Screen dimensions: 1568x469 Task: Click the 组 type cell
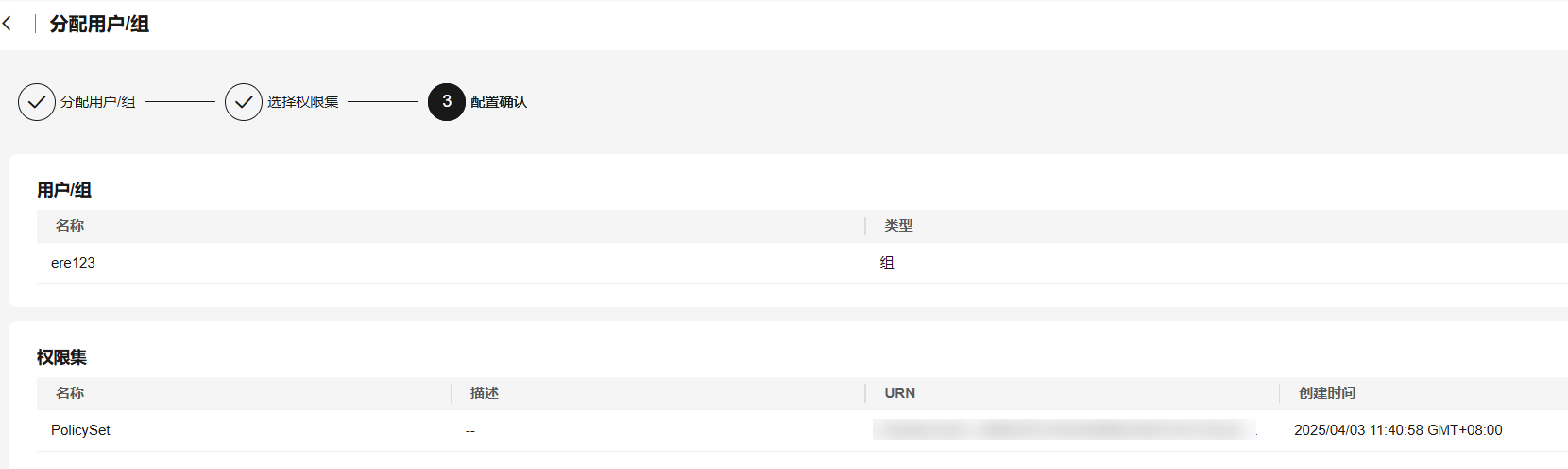coord(887,263)
